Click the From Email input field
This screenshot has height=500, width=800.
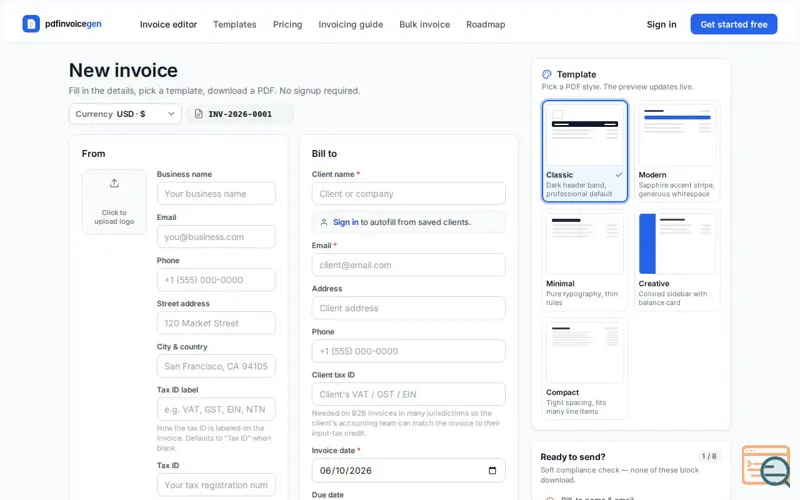[x=216, y=237]
